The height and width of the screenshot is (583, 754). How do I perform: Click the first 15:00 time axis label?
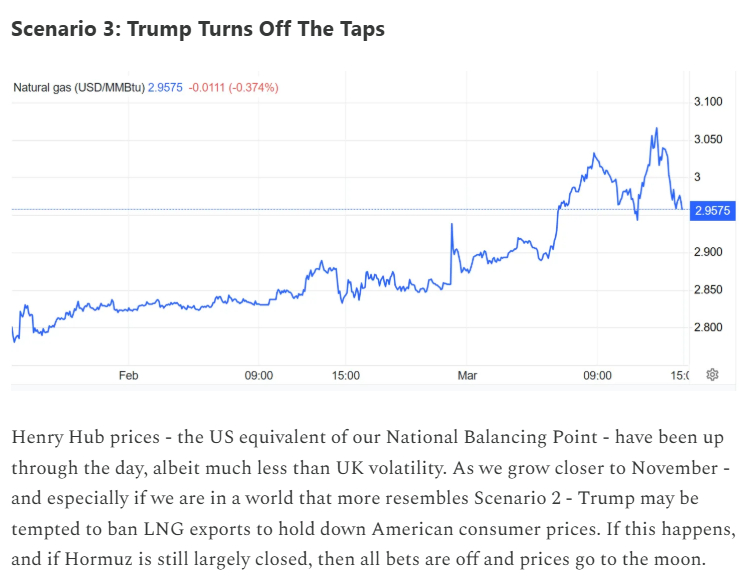point(345,376)
